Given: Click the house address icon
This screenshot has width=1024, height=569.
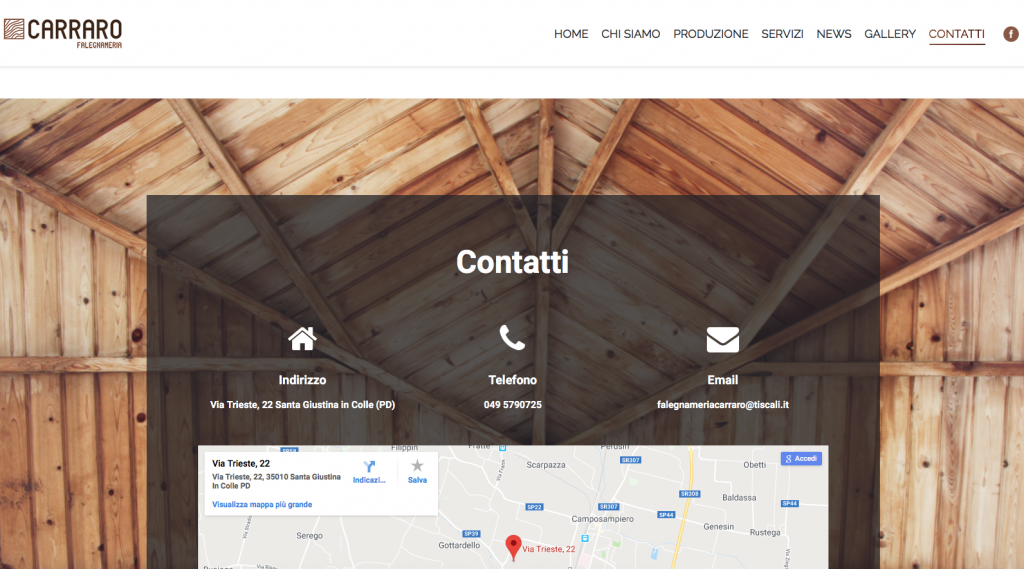Looking at the screenshot, I should (x=302, y=339).
